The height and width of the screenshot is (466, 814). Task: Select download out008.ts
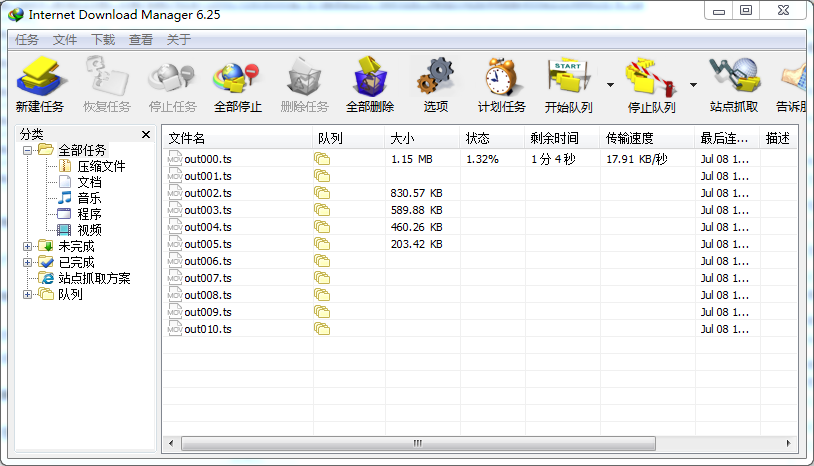pyautogui.click(x=208, y=295)
